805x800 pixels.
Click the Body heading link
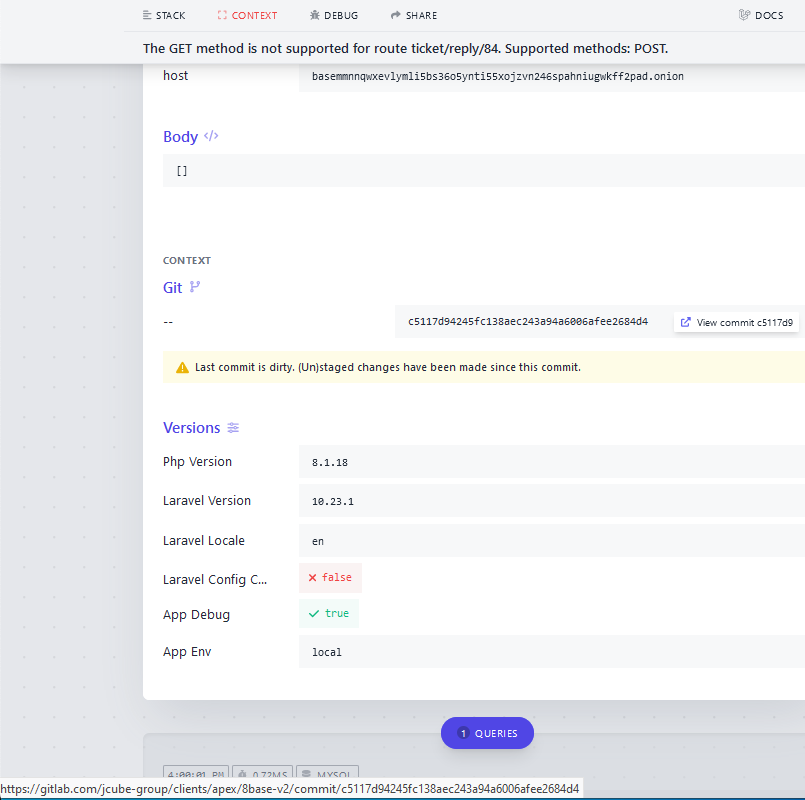click(x=180, y=137)
